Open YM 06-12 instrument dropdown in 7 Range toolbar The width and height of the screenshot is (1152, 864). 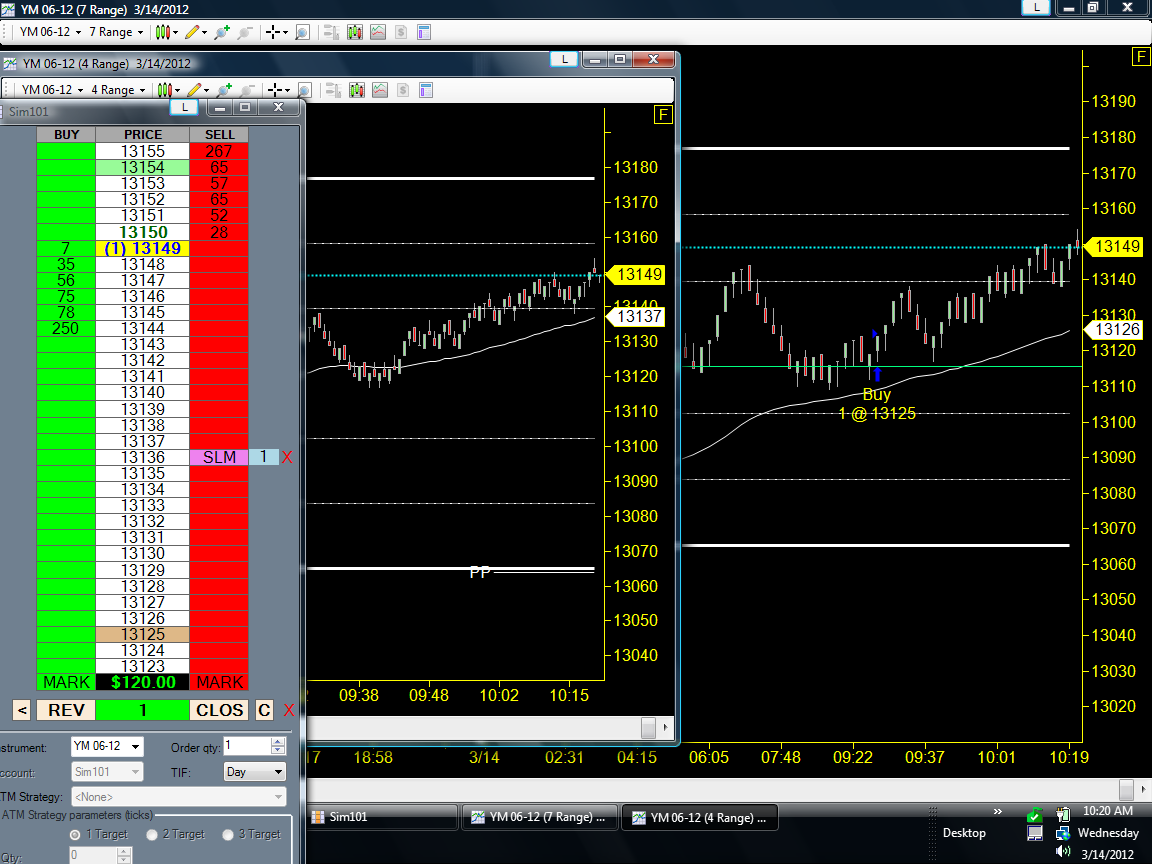tap(50, 32)
